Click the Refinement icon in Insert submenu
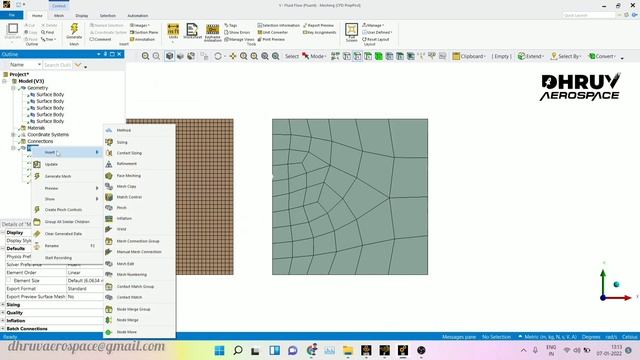The width and height of the screenshot is (640, 360). pos(109,164)
